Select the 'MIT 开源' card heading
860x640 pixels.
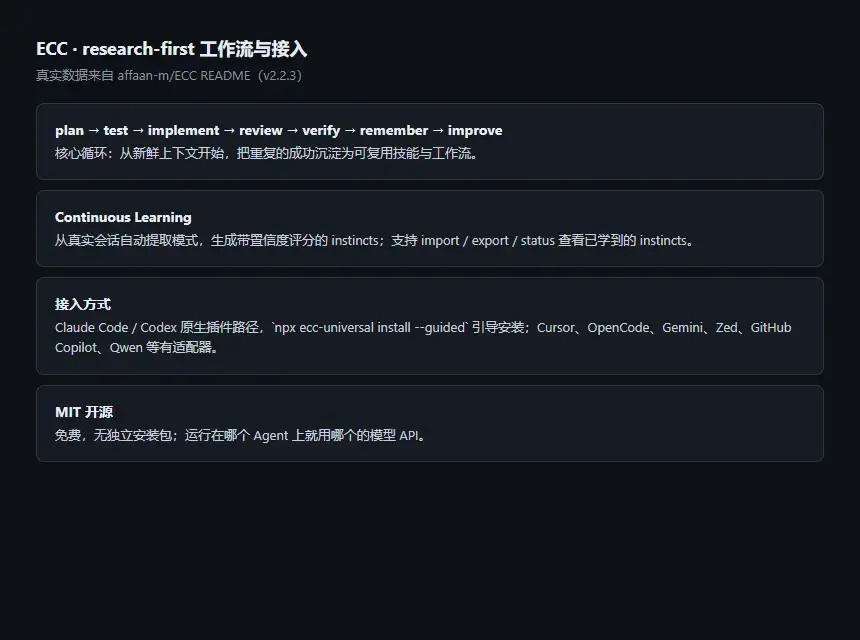pos(84,412)
